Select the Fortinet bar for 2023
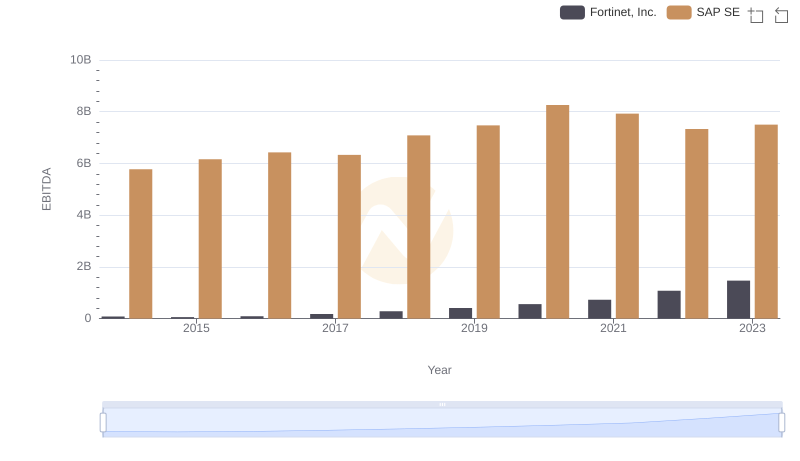Viewport: 800px width, 461px height. [738, 299]
